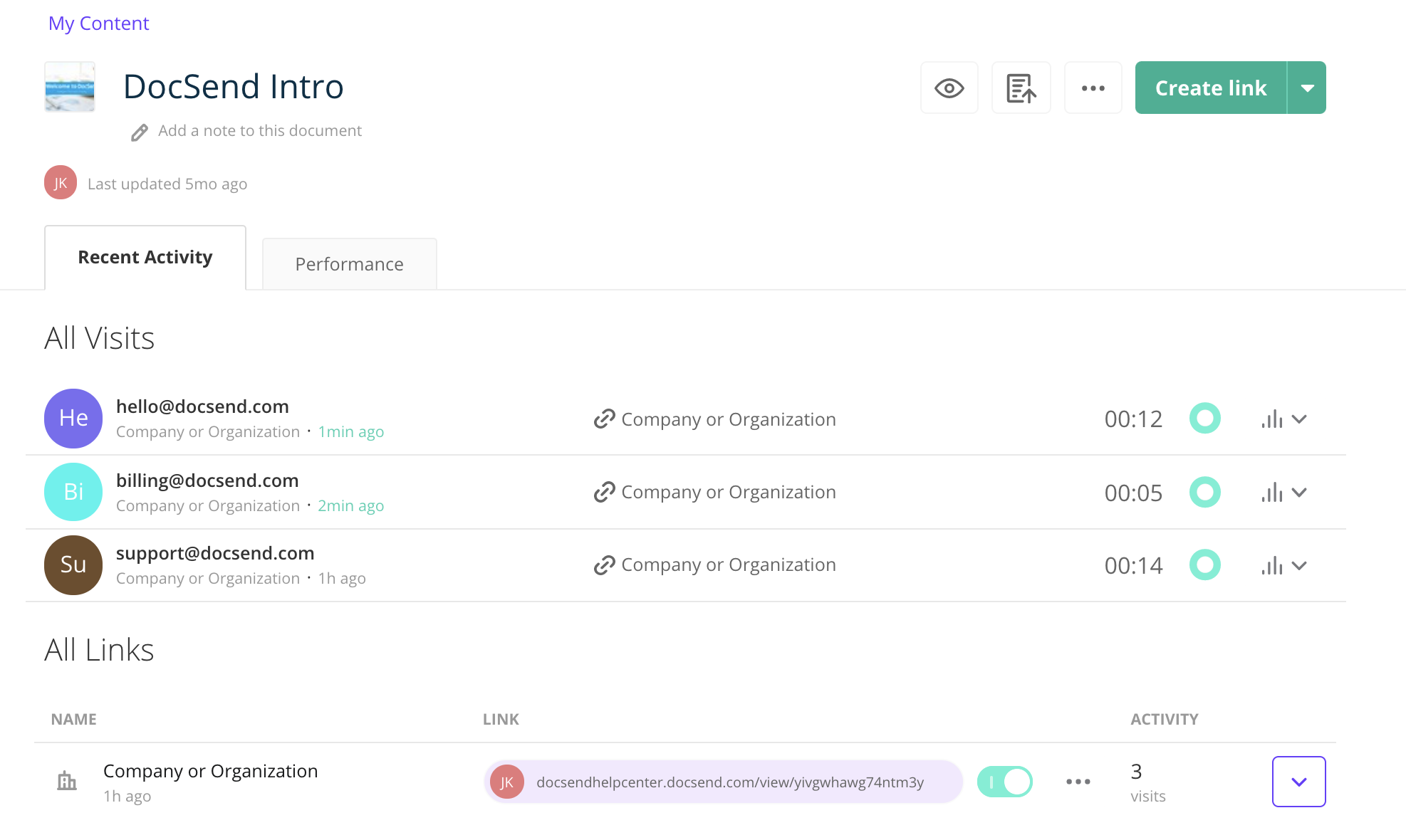
Task: Click billing@docsend.com visitor email
Action: tap(207, 481)
